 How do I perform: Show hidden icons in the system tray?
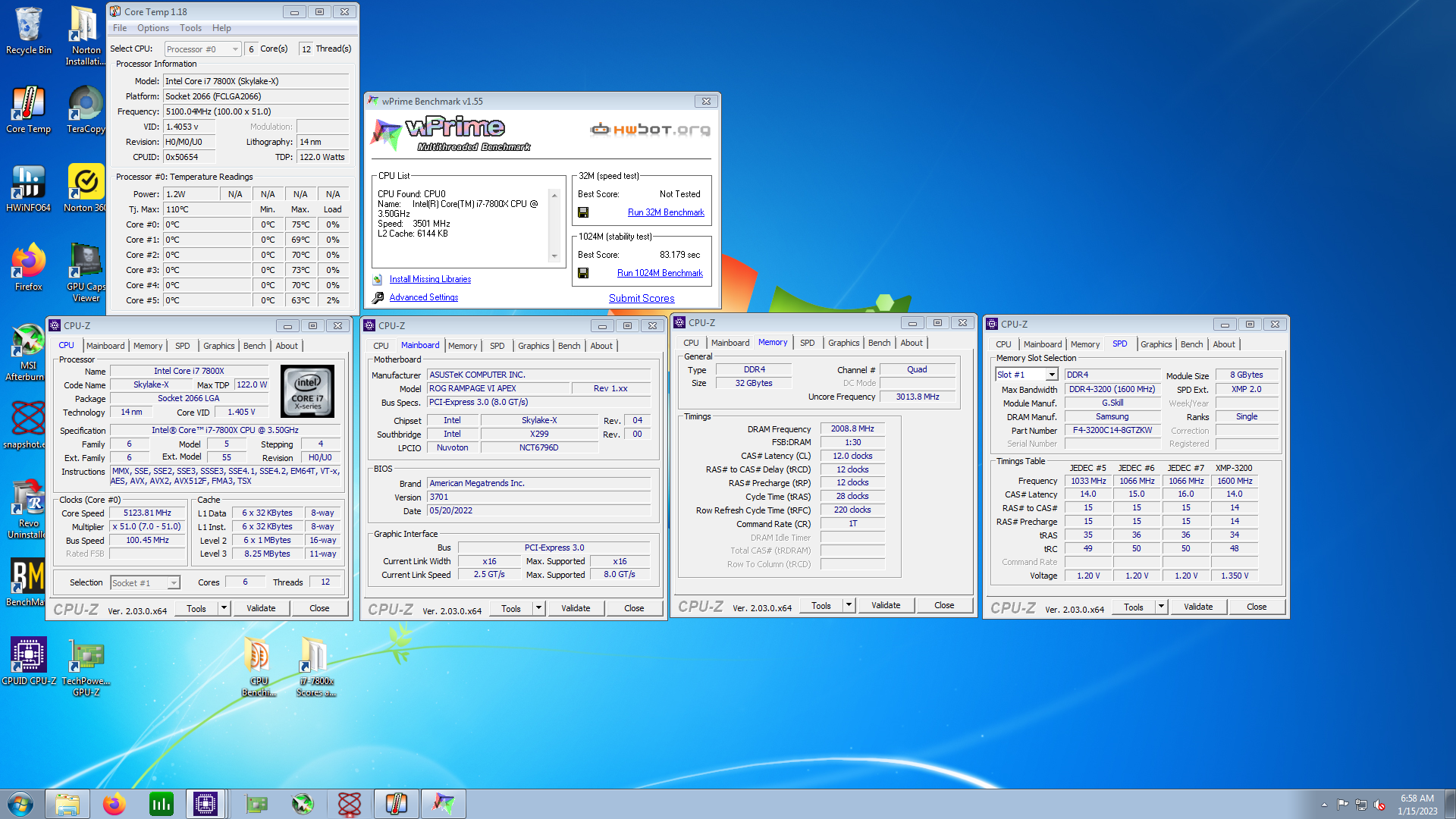(1324, 805)
